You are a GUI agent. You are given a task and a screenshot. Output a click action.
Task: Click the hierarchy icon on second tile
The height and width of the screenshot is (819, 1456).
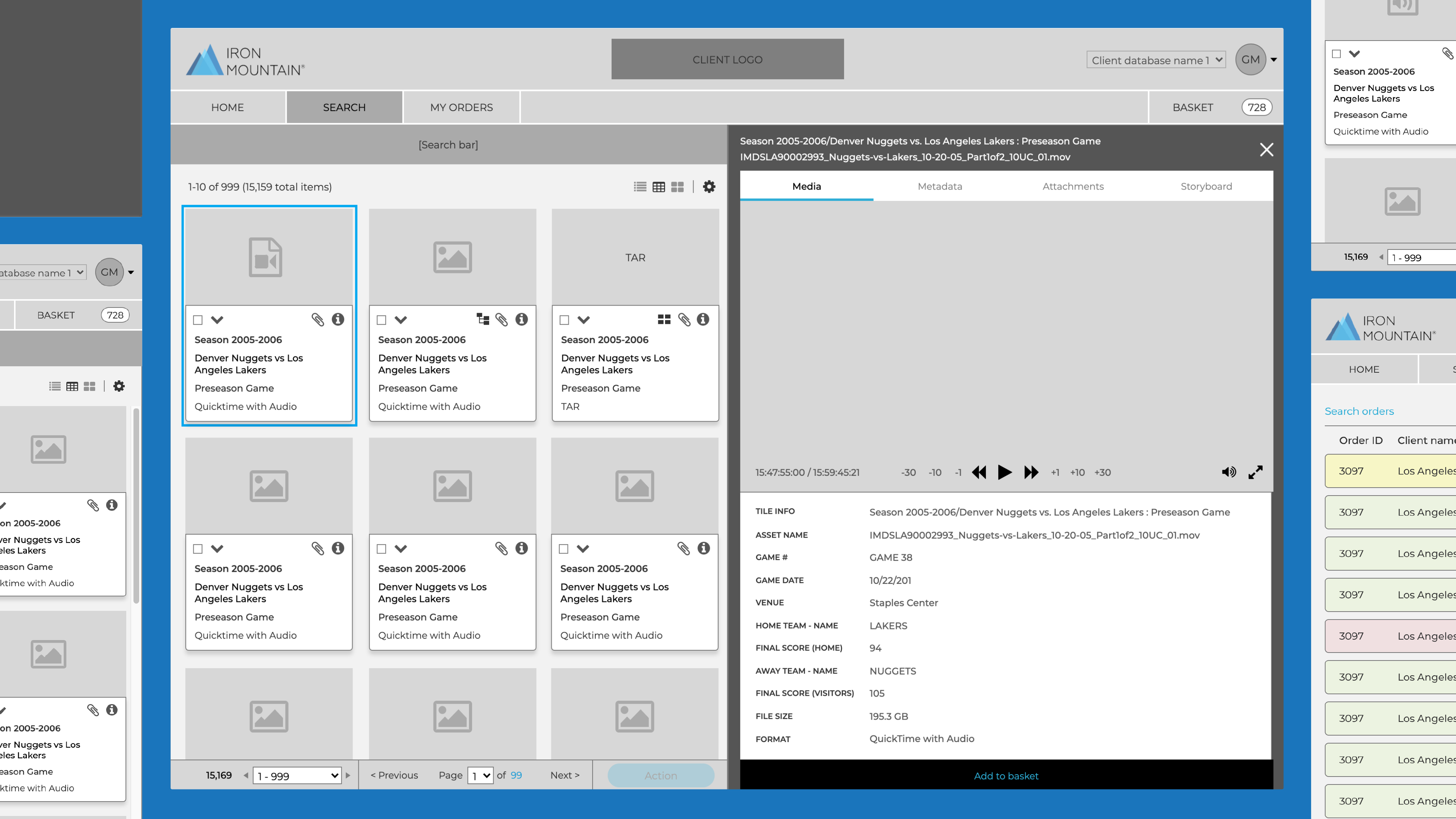coord(483,319)
